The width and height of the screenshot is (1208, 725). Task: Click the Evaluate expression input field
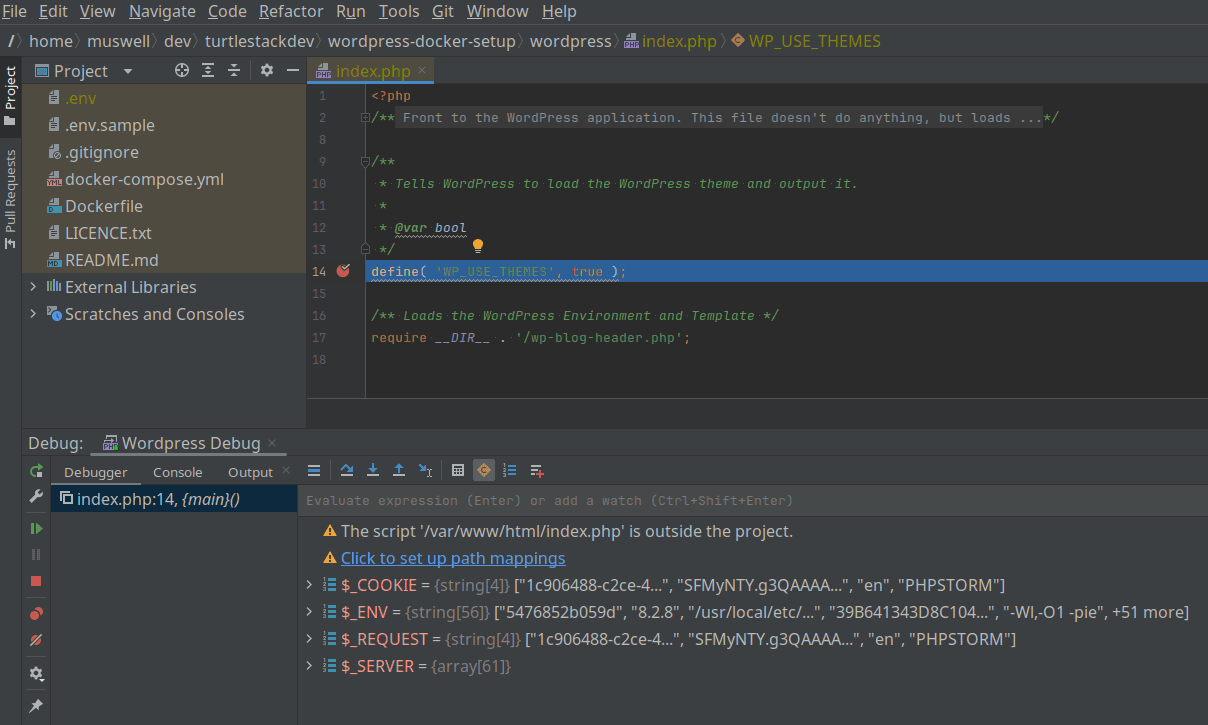pos(752,500)
